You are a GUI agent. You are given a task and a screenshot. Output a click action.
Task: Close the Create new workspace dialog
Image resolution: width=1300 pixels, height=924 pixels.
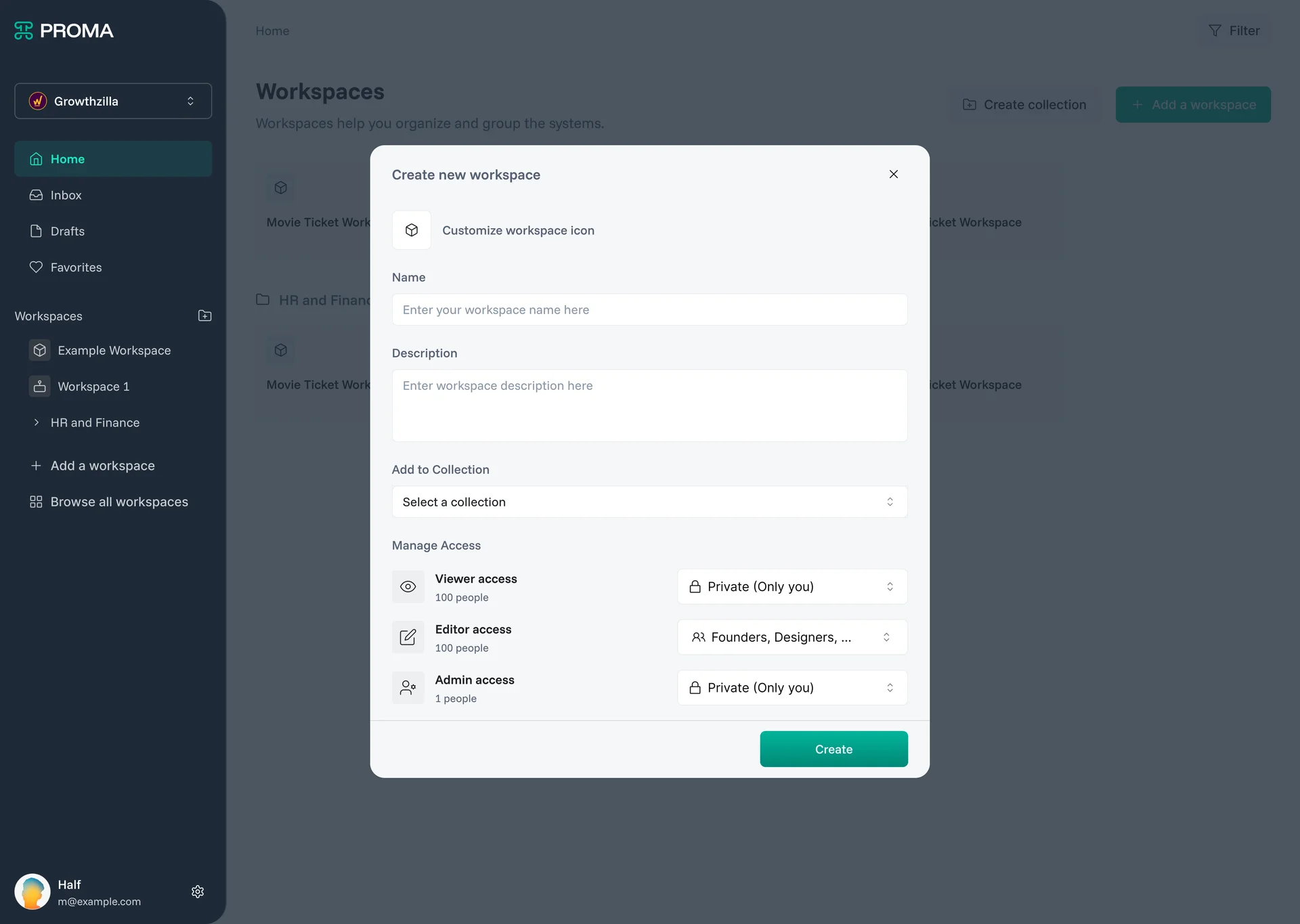(x=893, y=174)
